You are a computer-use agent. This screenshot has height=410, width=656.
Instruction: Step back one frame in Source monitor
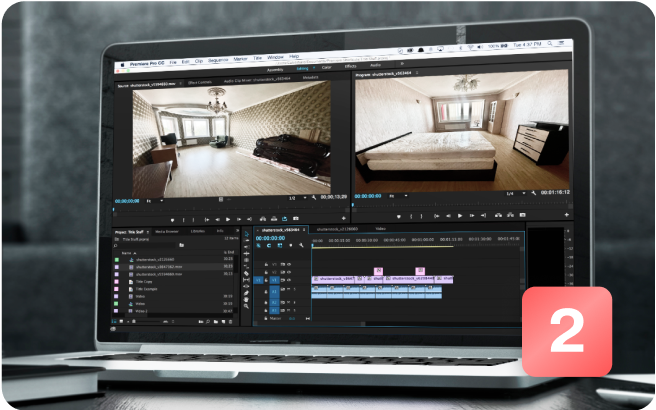coord(218,219)
